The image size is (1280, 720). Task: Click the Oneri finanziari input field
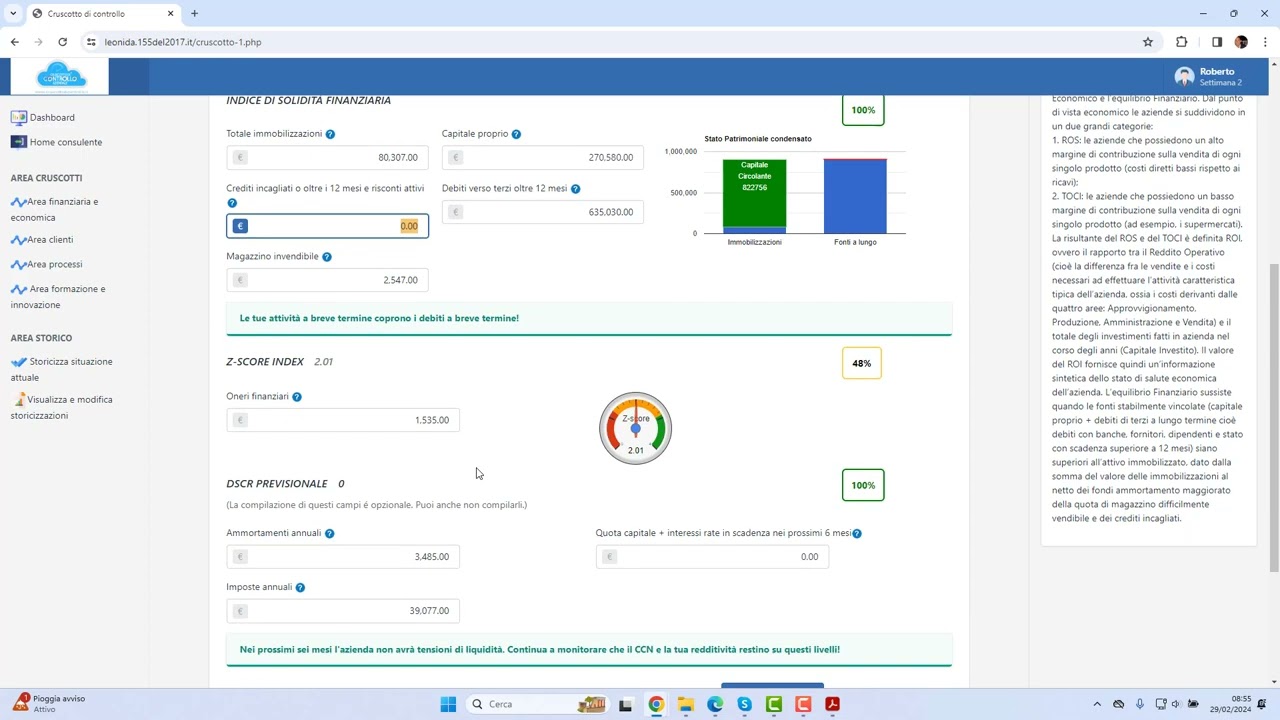pyautogui.click(x=343, y=420)
